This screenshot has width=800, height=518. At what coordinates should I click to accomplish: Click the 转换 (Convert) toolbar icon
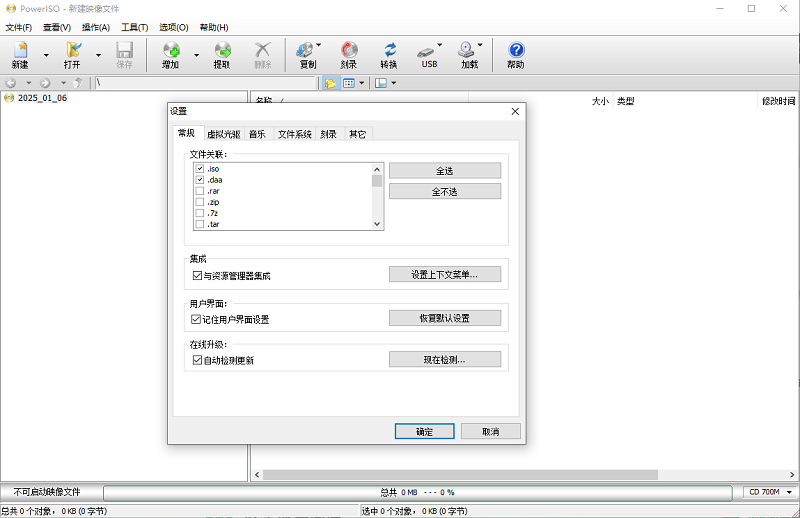click(x=389, y=55)
